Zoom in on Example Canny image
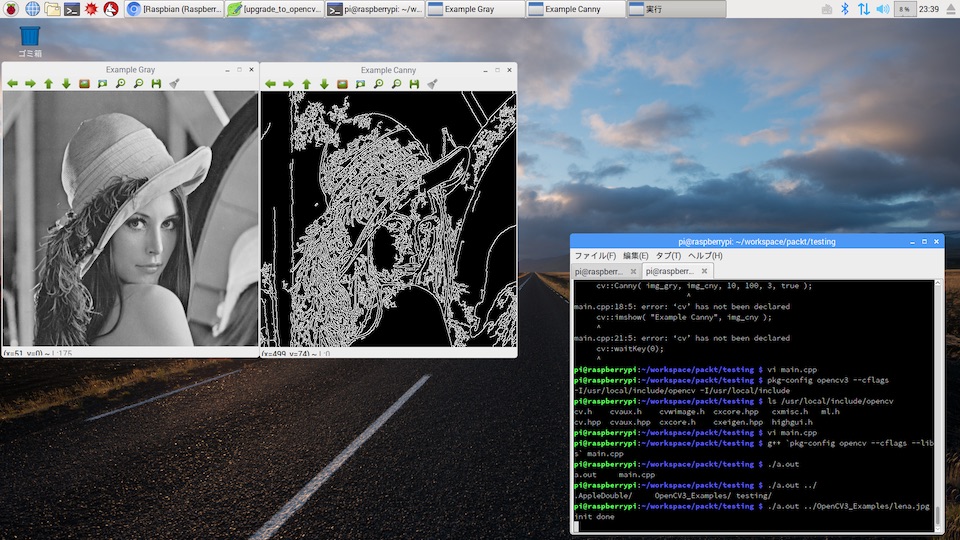960x540 pixels. pyautogui.click(x=378, y=84)
